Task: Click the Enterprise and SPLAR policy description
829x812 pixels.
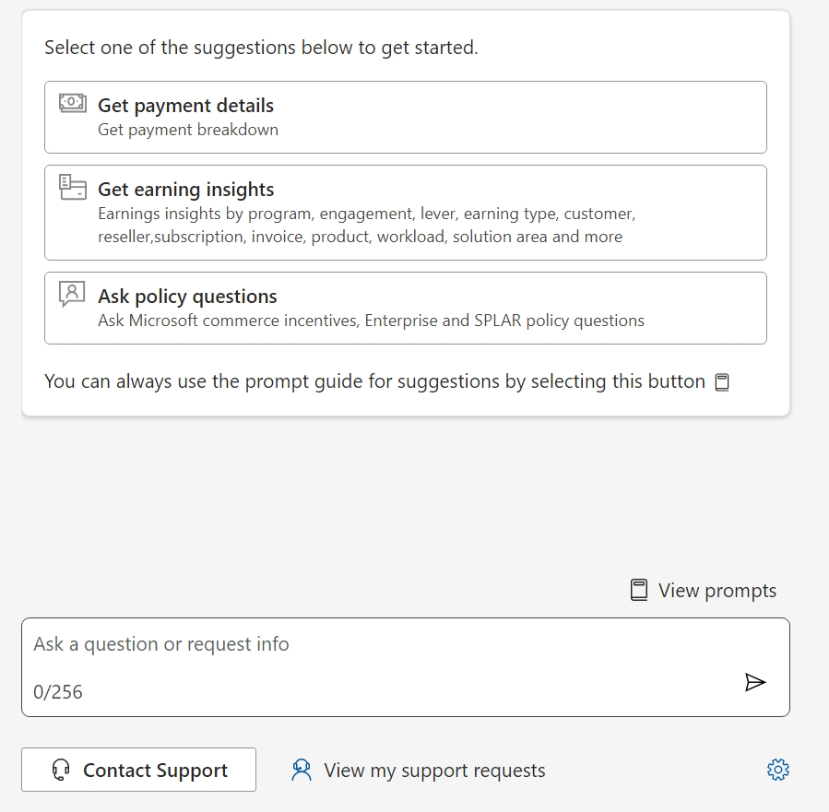Action: [x=370, y=321]
